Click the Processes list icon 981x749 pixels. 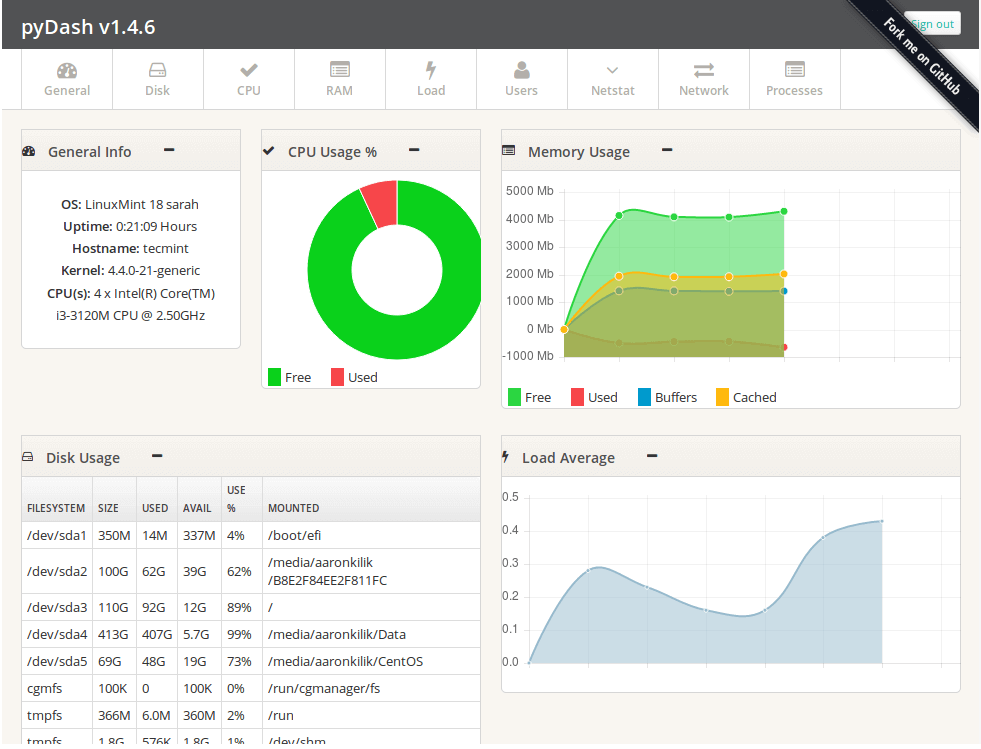[795, 69]
